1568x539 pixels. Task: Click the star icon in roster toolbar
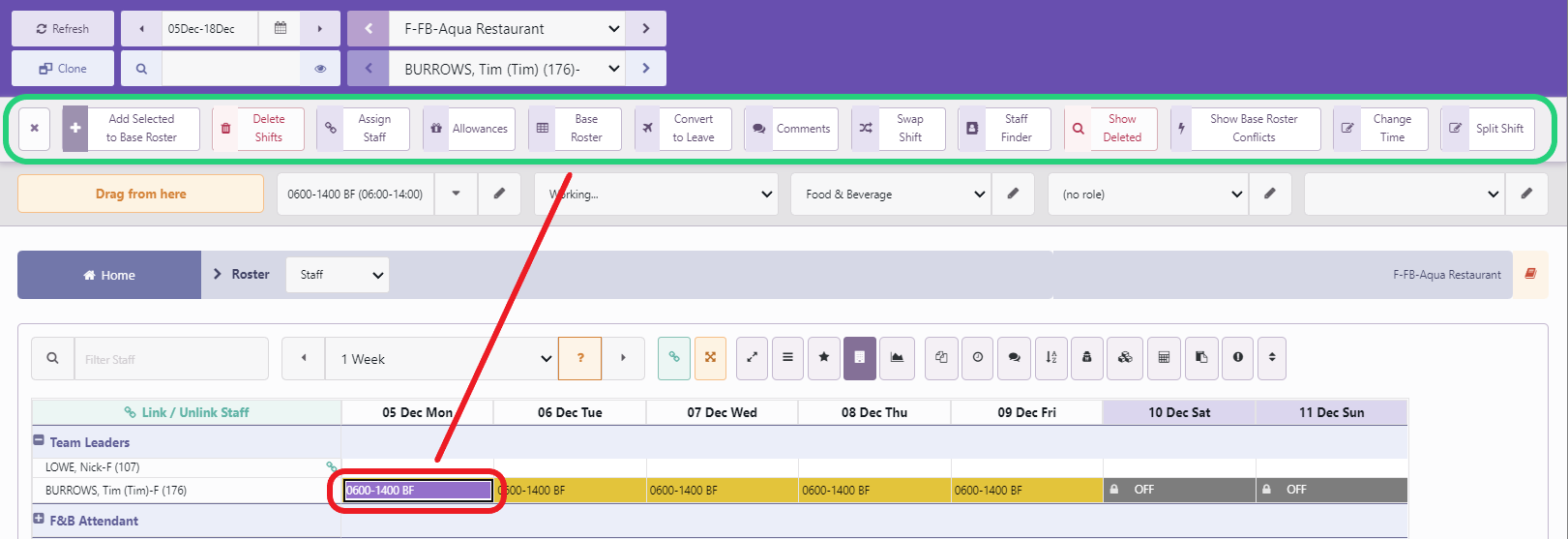point(823,358)
